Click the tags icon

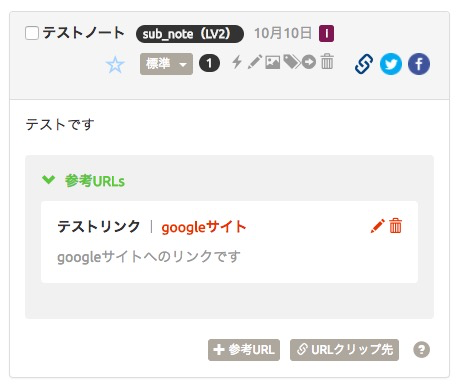[292, 62]
